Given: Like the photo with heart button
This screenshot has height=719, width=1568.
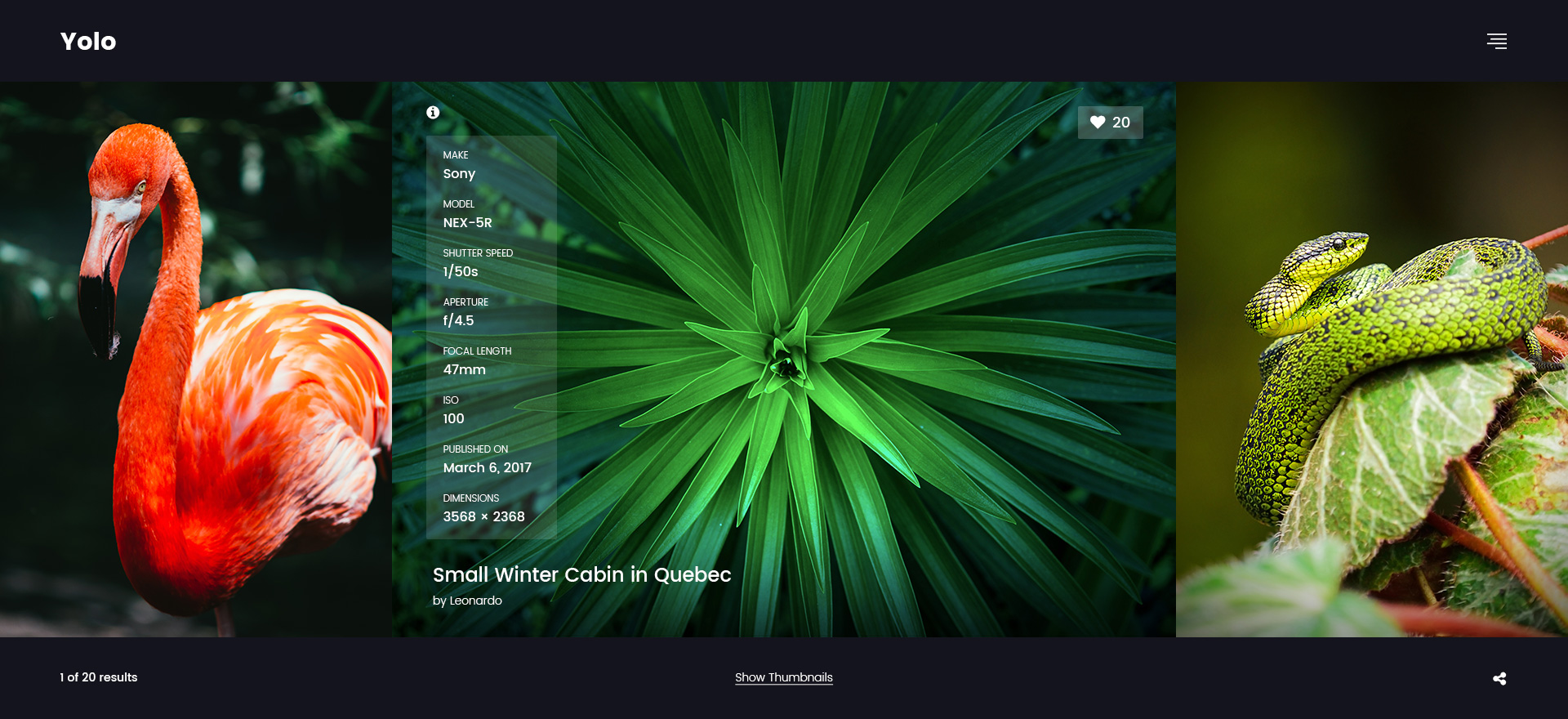Looking at the screenshot, I should [1110, 123].
